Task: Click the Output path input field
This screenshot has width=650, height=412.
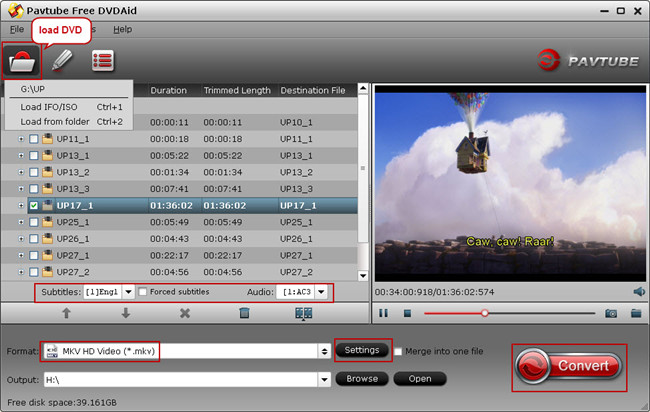Action: (x=181, y=379)
